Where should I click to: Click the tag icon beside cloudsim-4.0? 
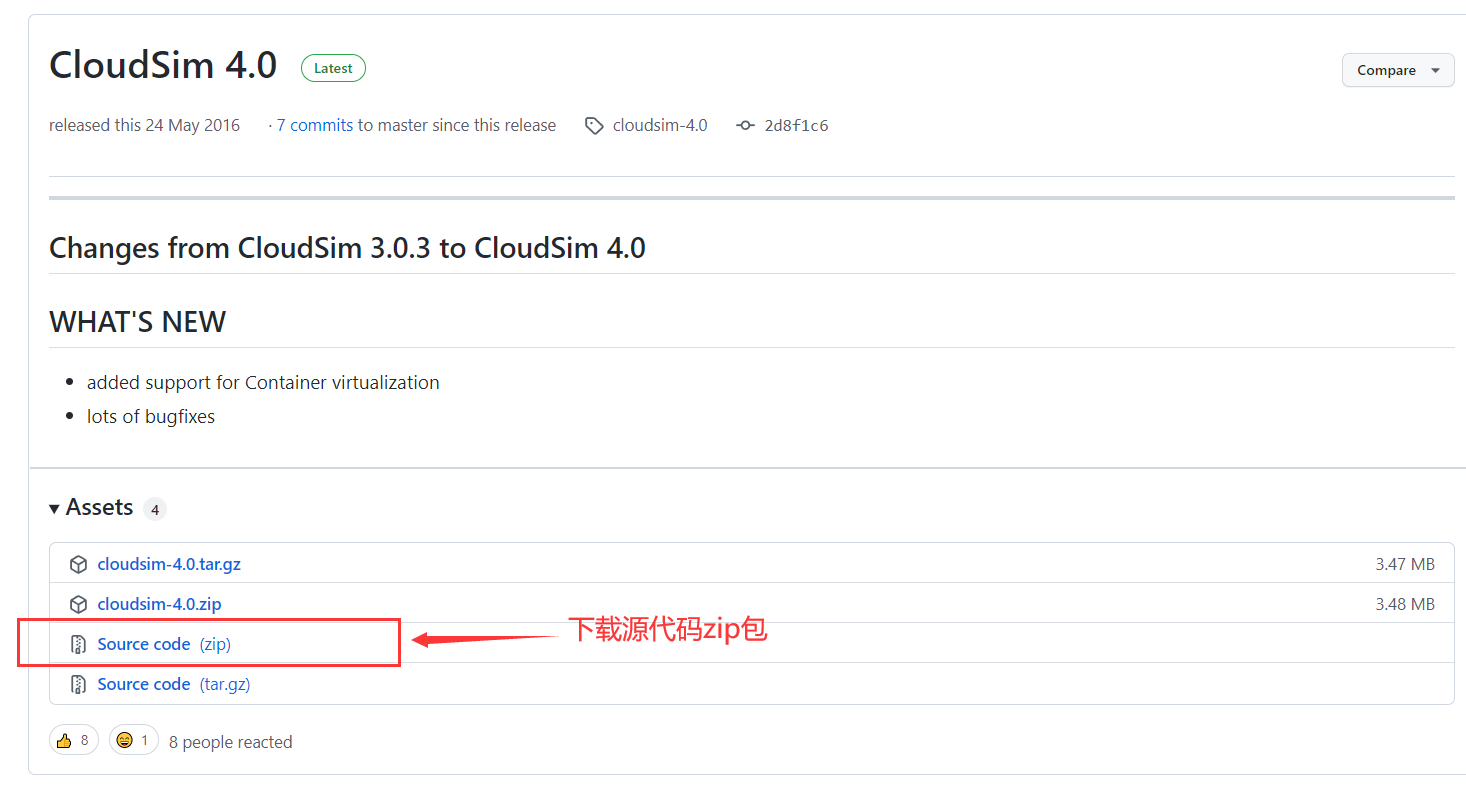pyautogui.click(x=594, y=126)
